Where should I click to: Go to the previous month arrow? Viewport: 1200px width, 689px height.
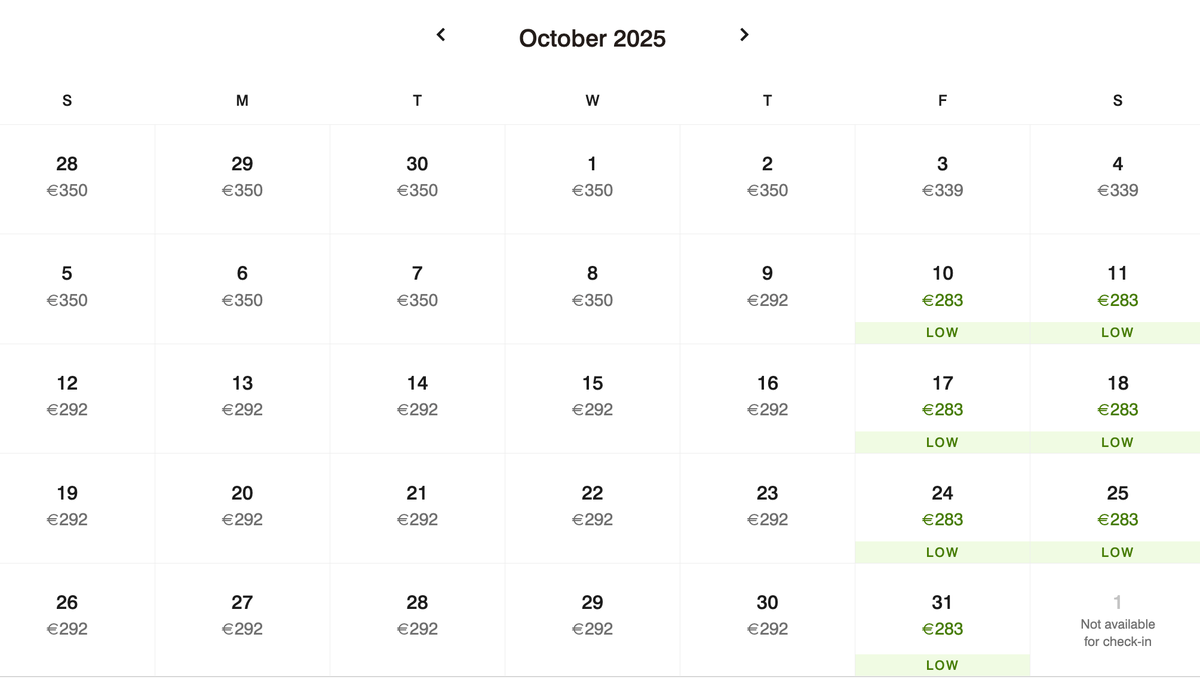pos(441,35)
